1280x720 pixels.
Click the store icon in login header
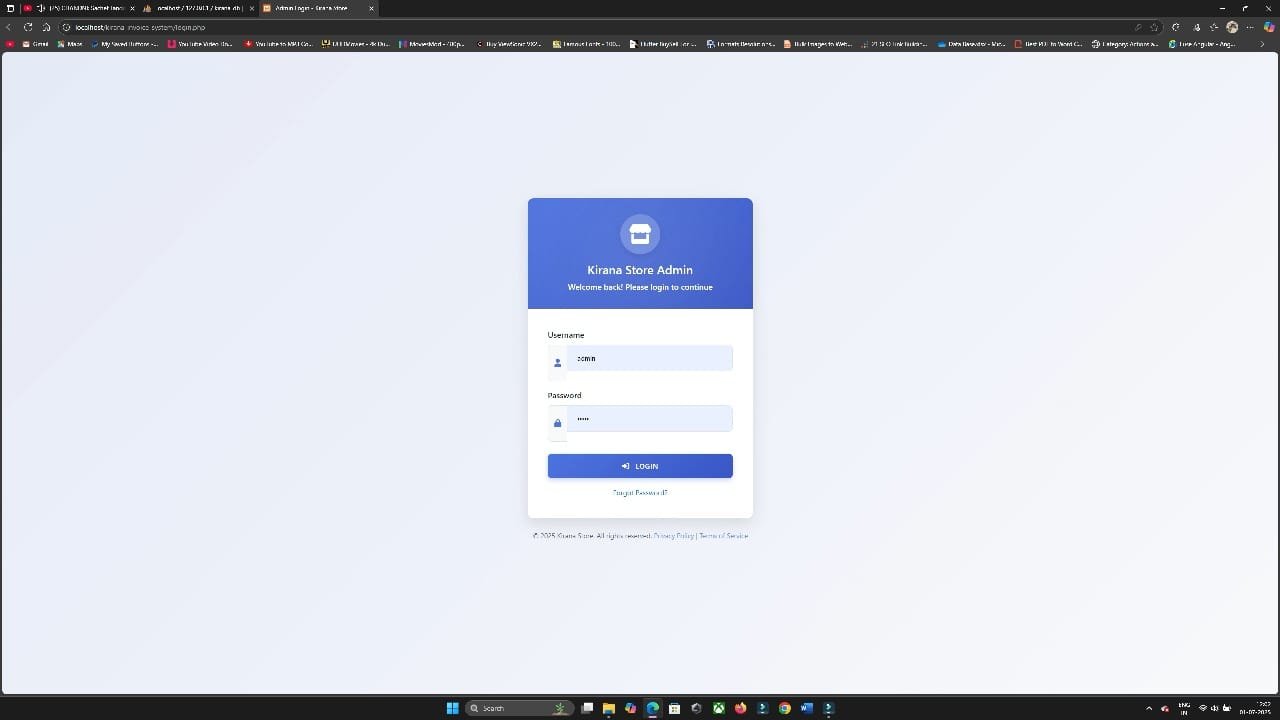[640, 234]
